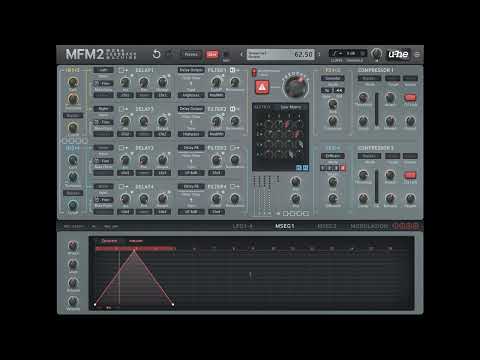This screenshot has width=480, height=360.
Task: Open the MODULATION tab
Action: click(369, 226)
